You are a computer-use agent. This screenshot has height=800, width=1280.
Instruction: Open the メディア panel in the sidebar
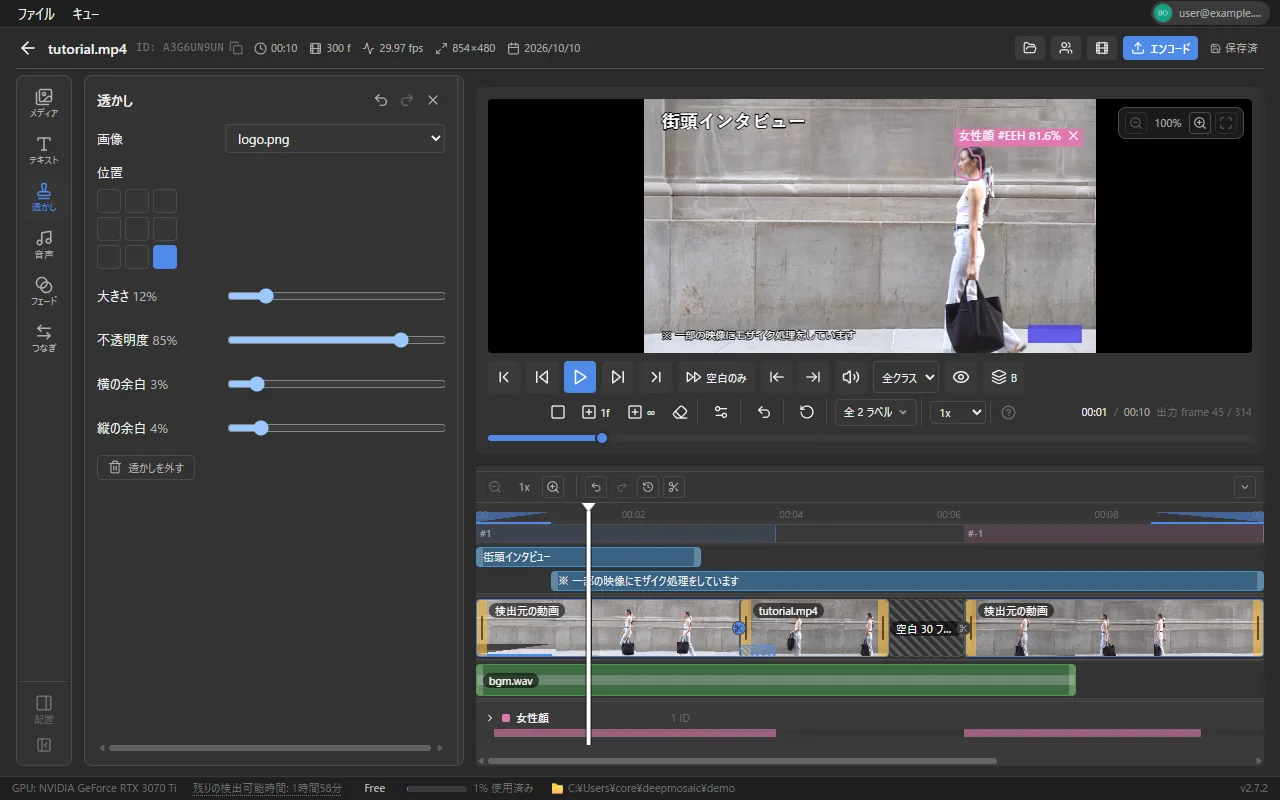[44, 103]
